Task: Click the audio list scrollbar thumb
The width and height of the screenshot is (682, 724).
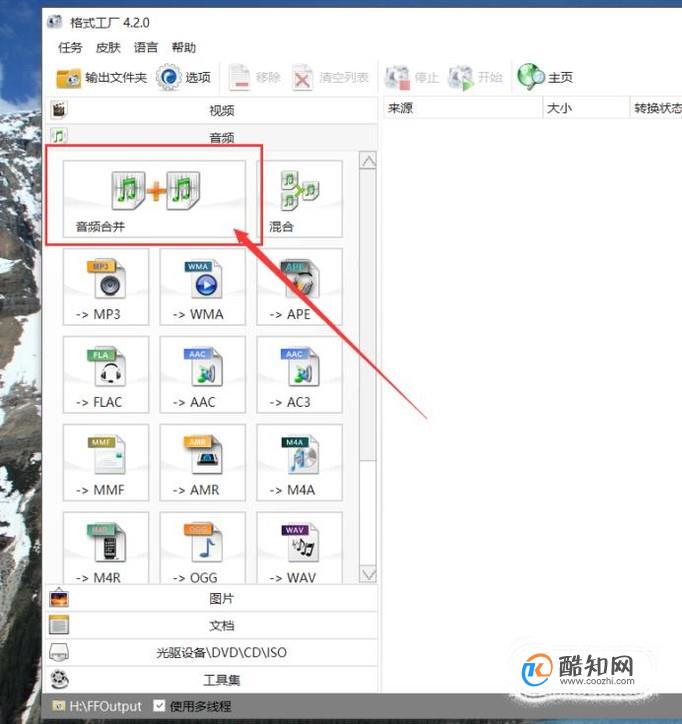Action: click(368, 315)
